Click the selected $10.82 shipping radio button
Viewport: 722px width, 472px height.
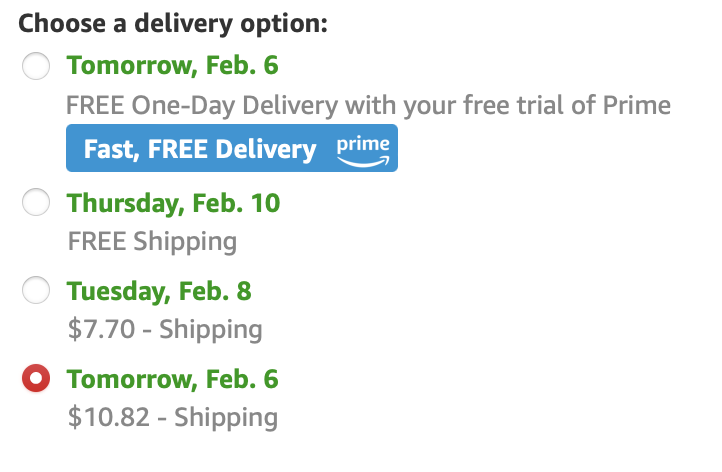(35, 380)
